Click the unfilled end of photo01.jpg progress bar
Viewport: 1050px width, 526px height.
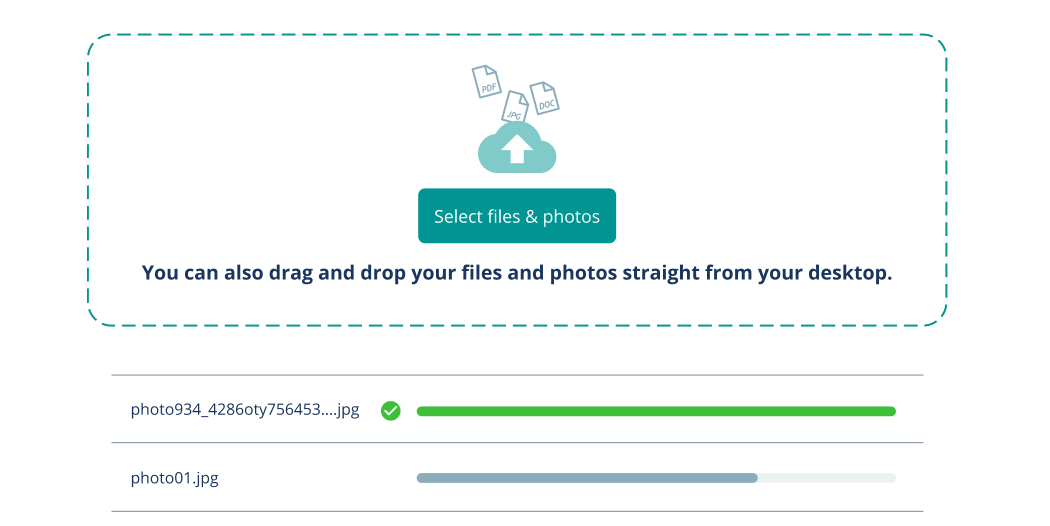[x=827, y=478]
